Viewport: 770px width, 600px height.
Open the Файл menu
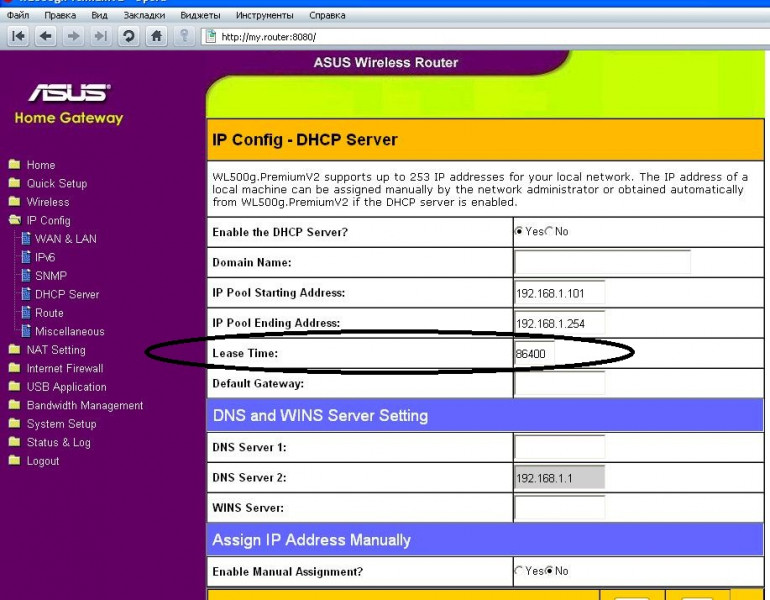18,15
